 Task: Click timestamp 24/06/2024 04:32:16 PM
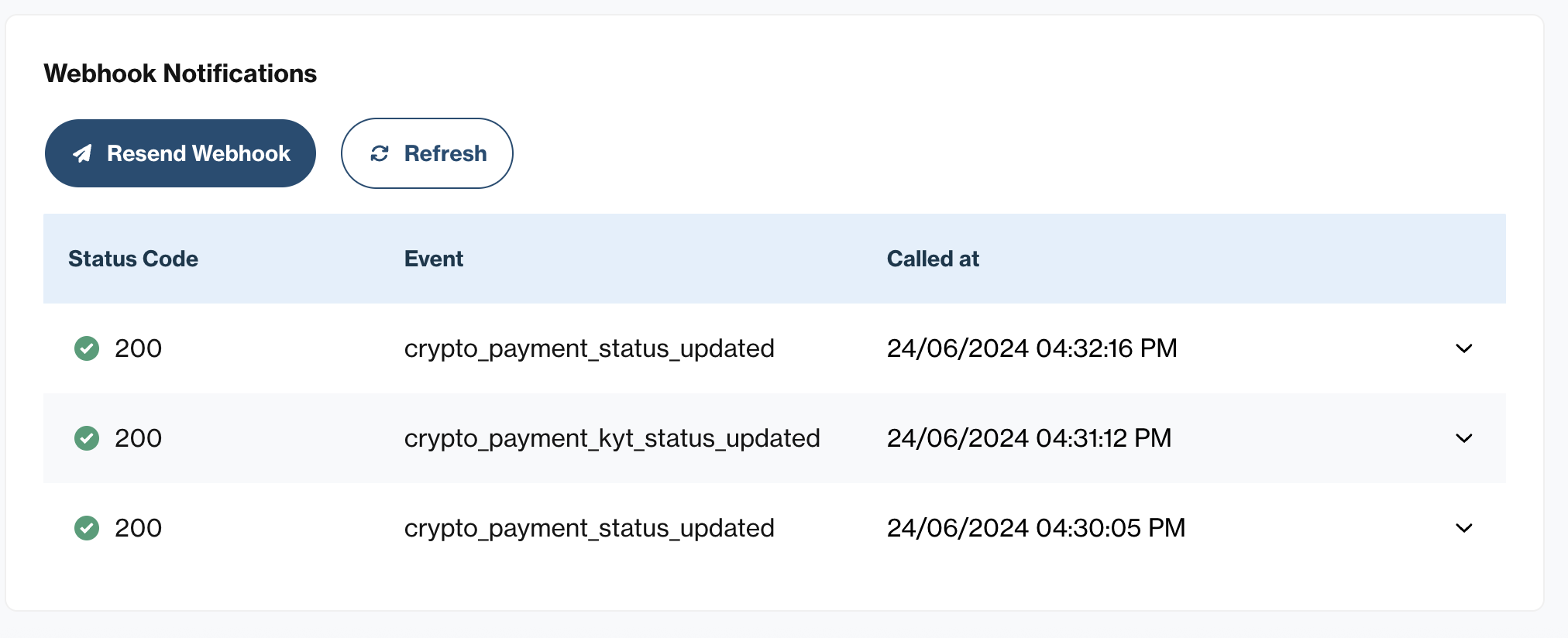[1032, 348]
